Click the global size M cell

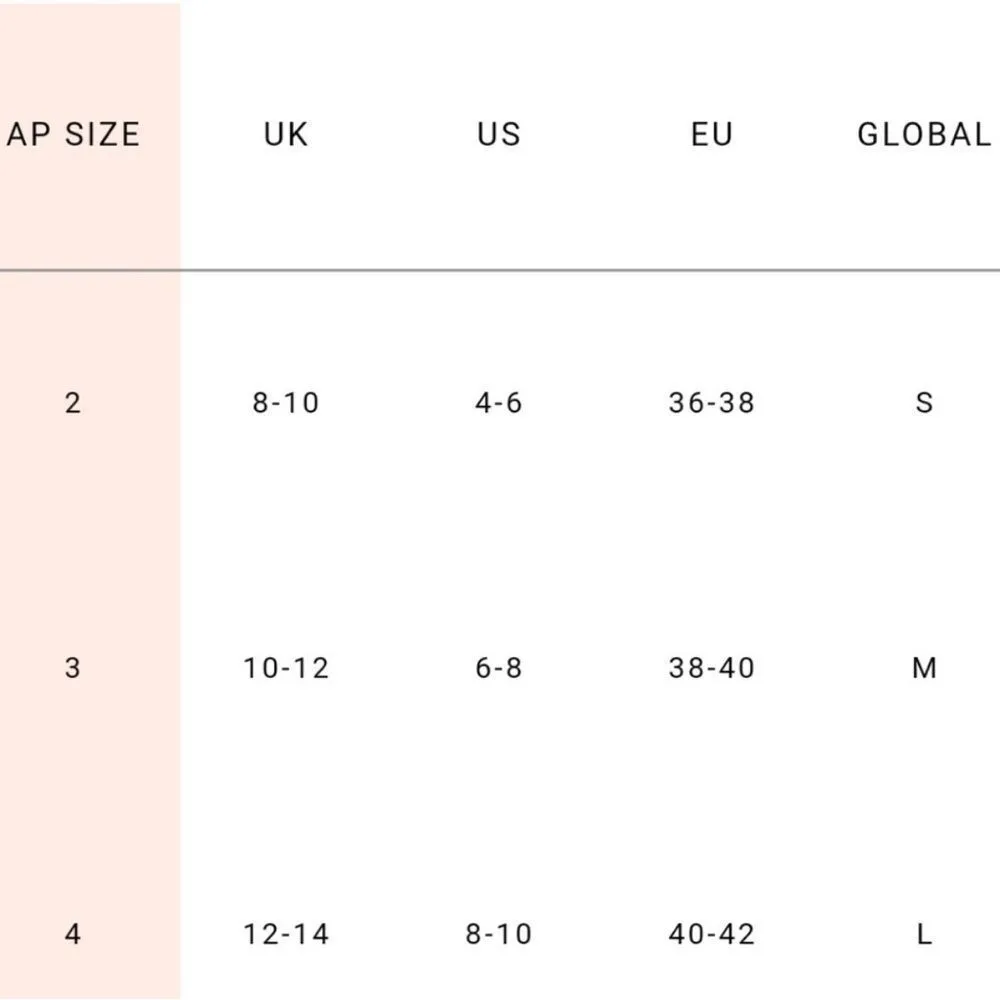(924, 668)
